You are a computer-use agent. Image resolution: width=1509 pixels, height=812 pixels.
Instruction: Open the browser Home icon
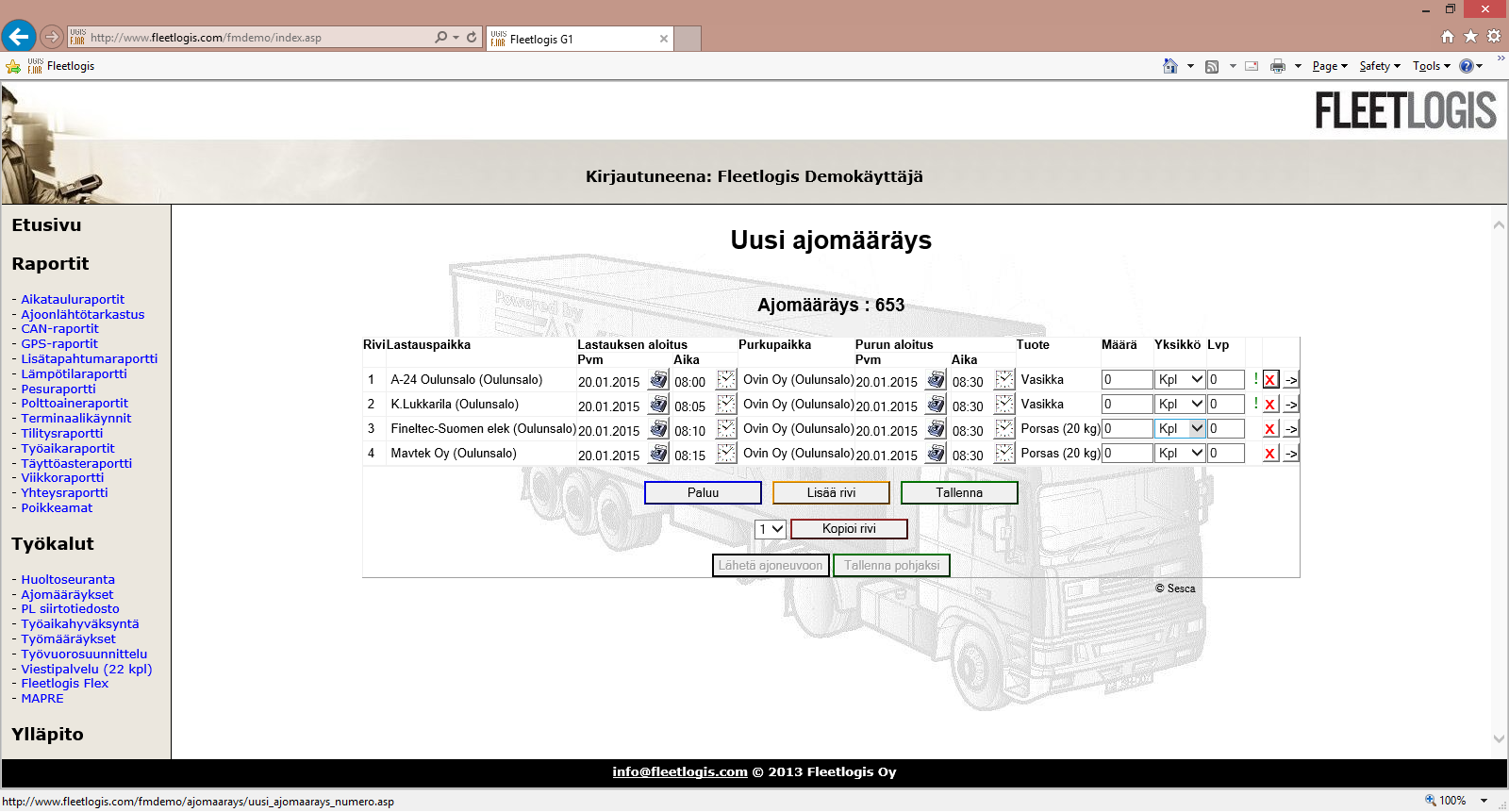(x=1448, y=37)
